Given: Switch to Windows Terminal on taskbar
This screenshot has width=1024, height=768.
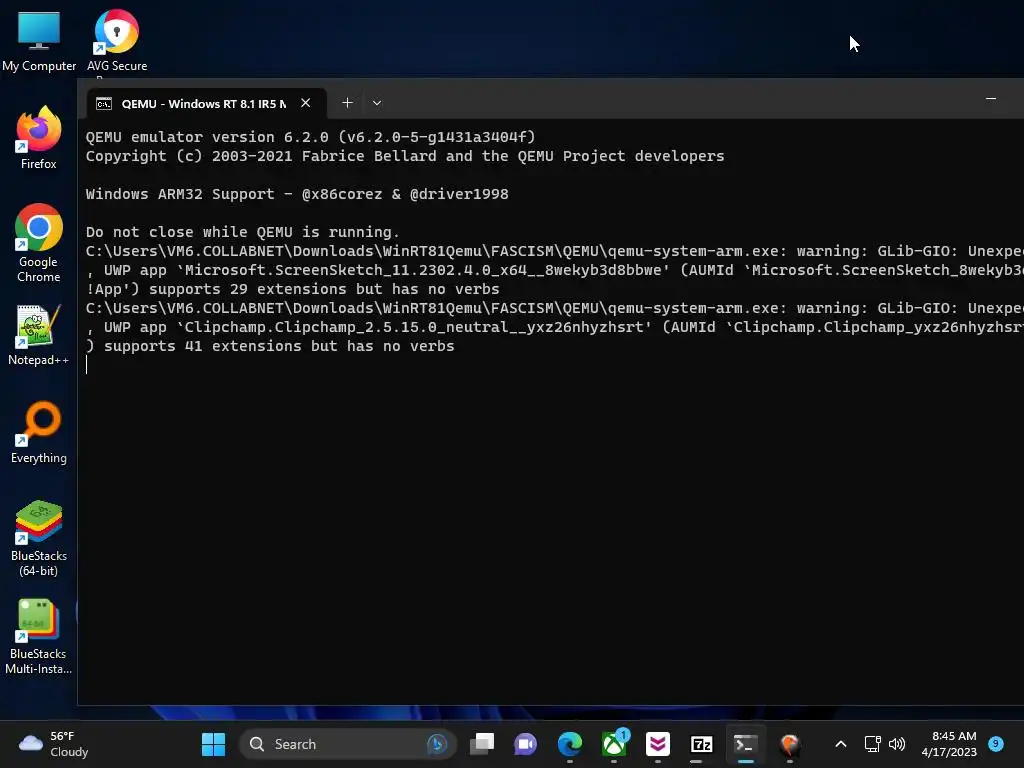Looking at the screenshot, I should tap(745, 744).
